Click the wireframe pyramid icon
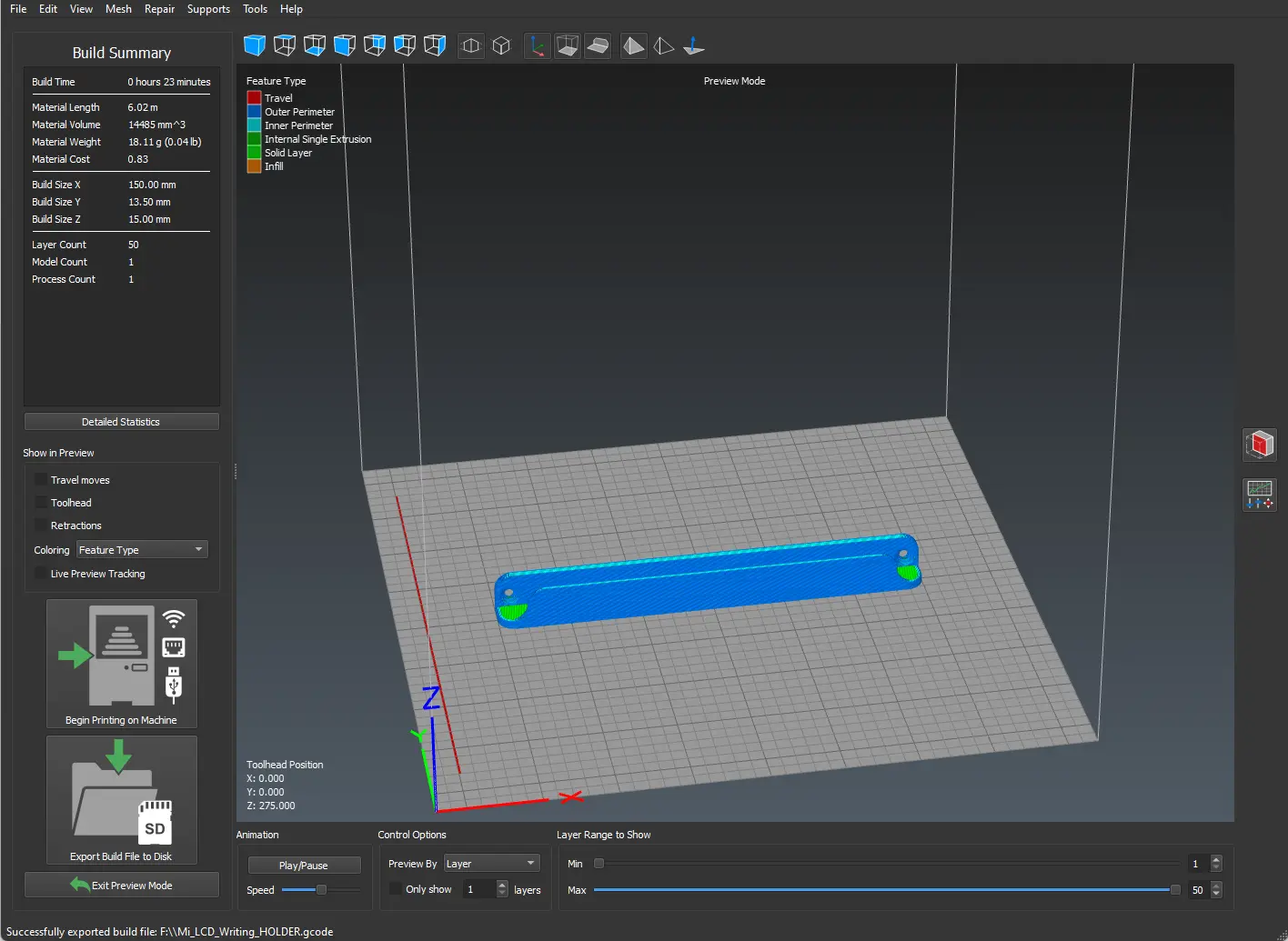The width and height of the screenshot is (1288, 941). tap(664, 45)
